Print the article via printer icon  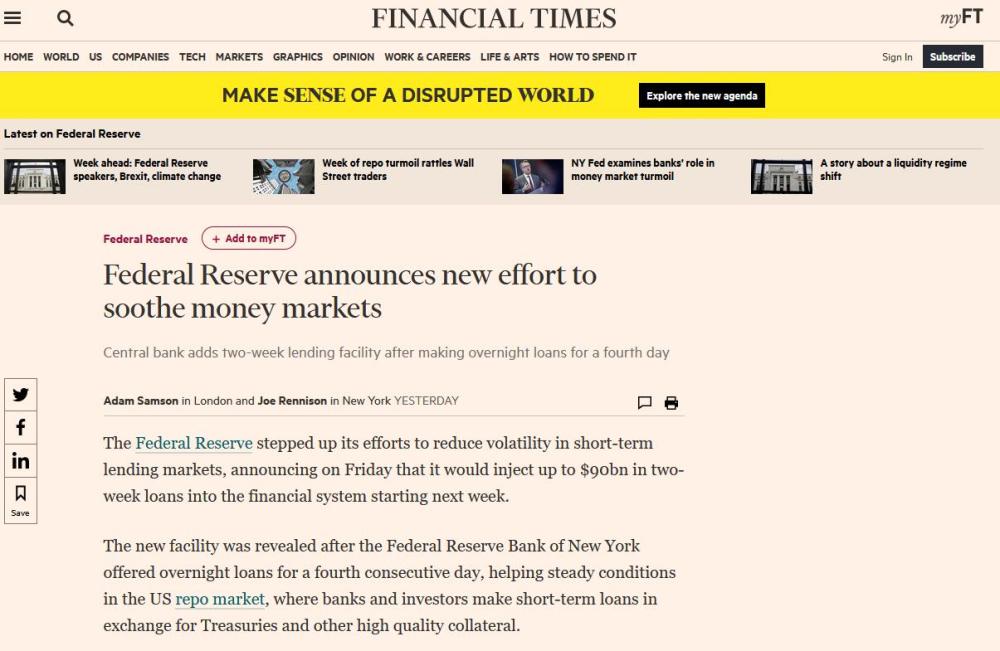point(671,402)
